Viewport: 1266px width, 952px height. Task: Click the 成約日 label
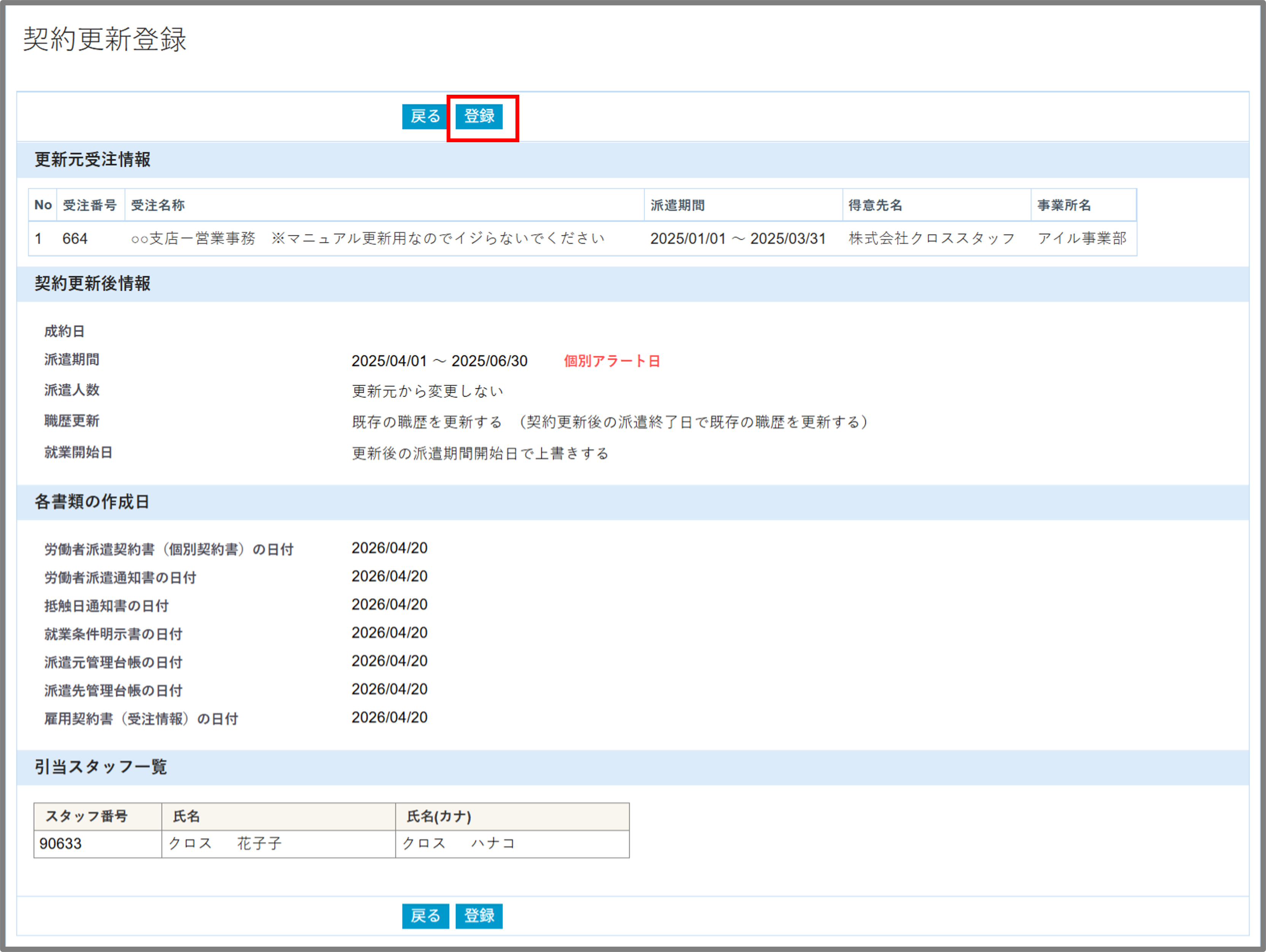coord(65,331)
